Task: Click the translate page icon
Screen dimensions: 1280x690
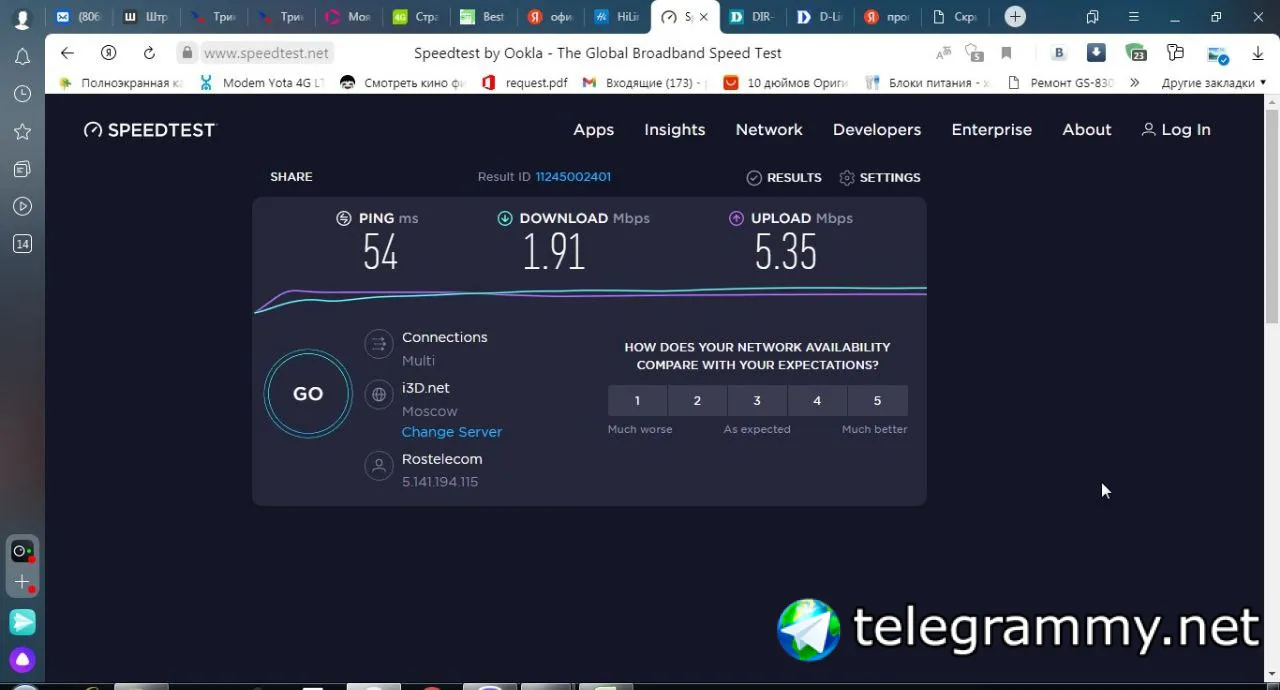Action: (943, 53)
